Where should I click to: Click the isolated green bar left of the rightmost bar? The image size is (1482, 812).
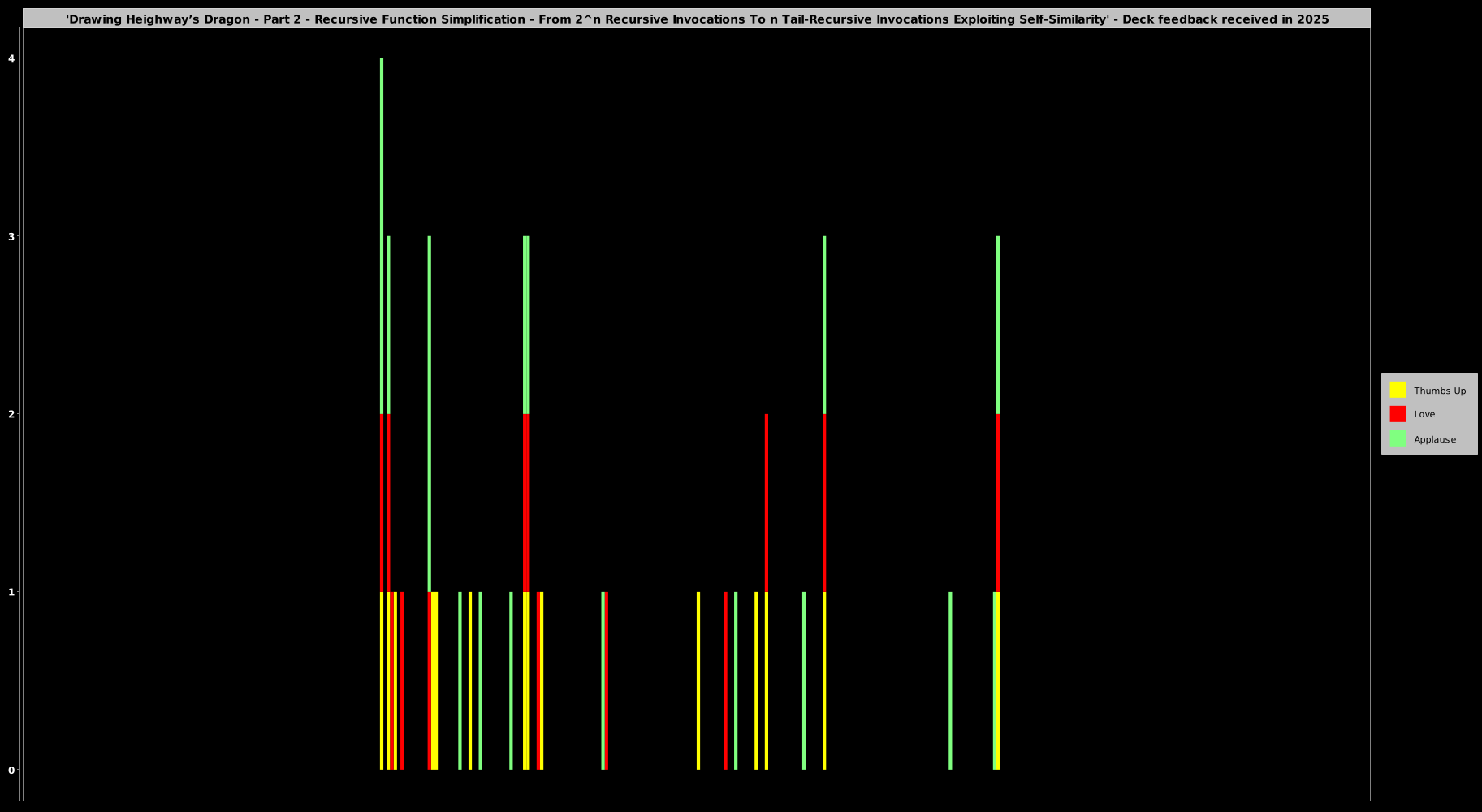point(950,682)
